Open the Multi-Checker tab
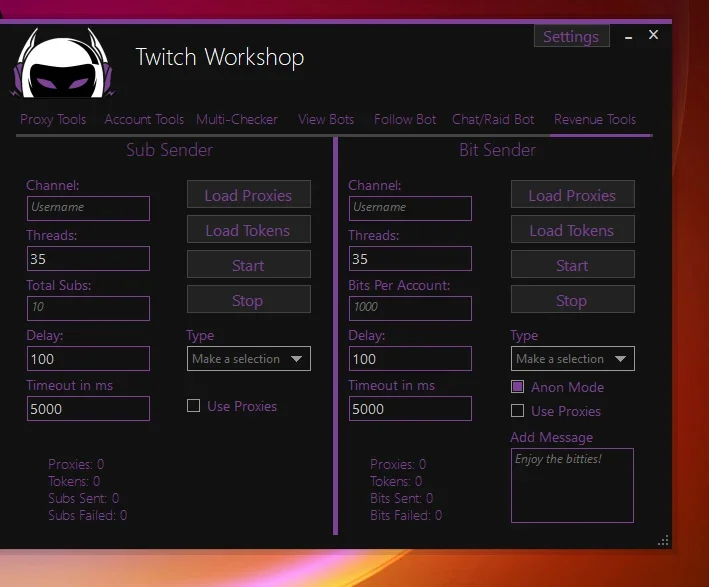The width and height of the screenshot is (709, 587). pyautogui.click(x=237, y=119)
